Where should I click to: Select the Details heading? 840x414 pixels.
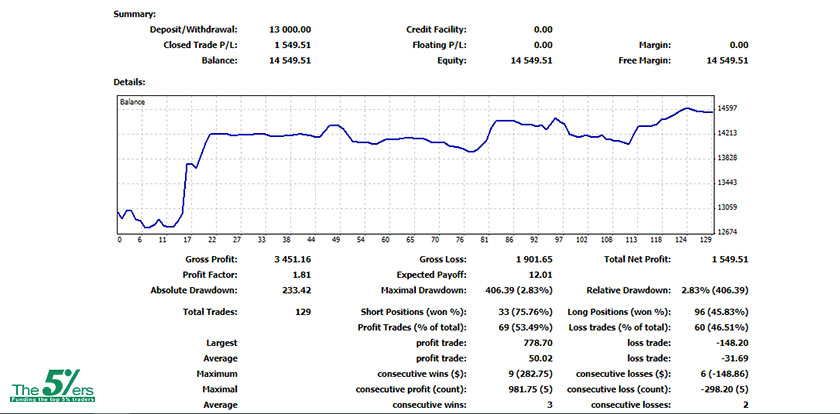(130, 80)
